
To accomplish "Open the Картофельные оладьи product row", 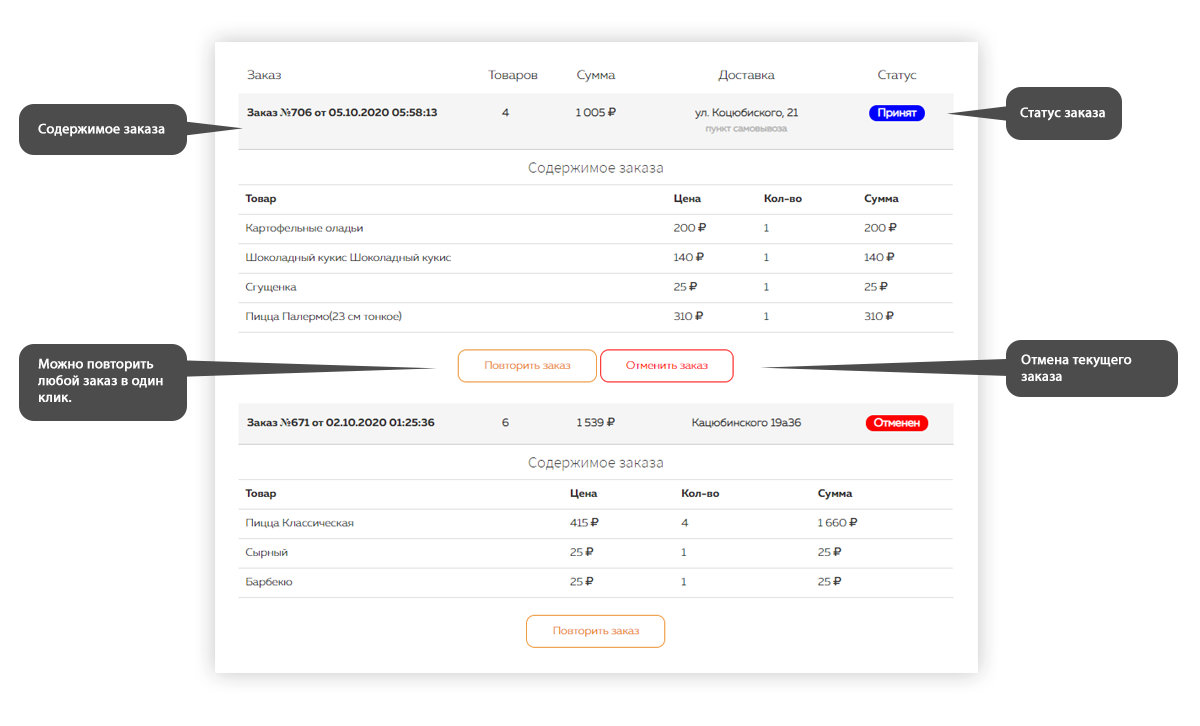I will click(304, 228).
